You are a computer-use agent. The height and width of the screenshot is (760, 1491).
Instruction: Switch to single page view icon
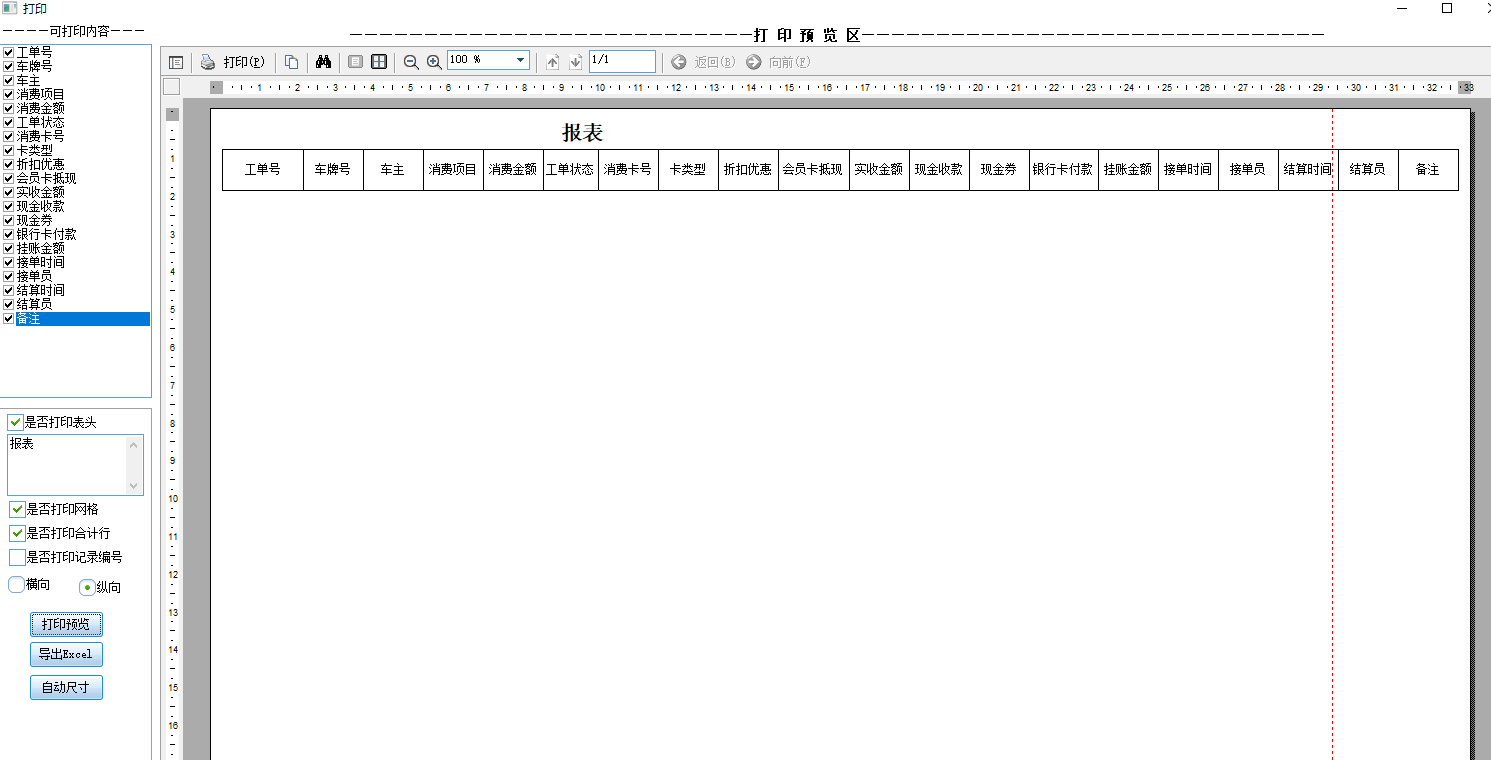tap(355, 62)
